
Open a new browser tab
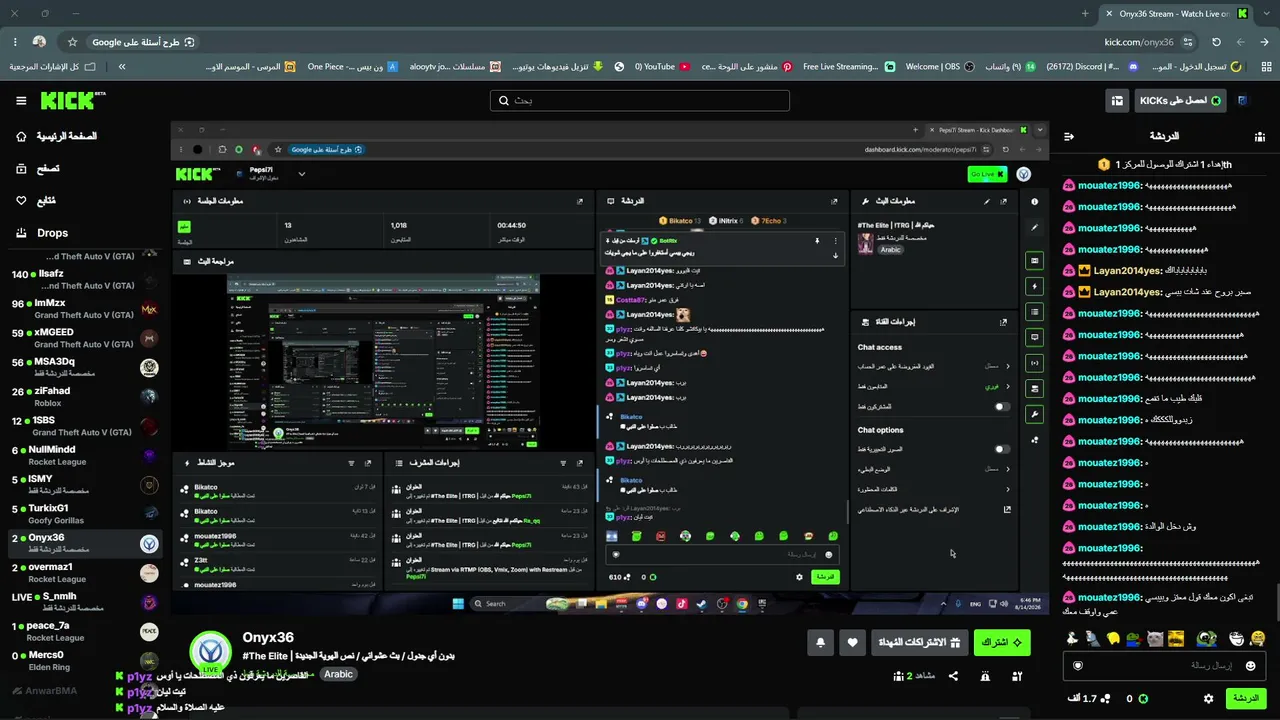pyautogui.click(x=1085, y=13)
